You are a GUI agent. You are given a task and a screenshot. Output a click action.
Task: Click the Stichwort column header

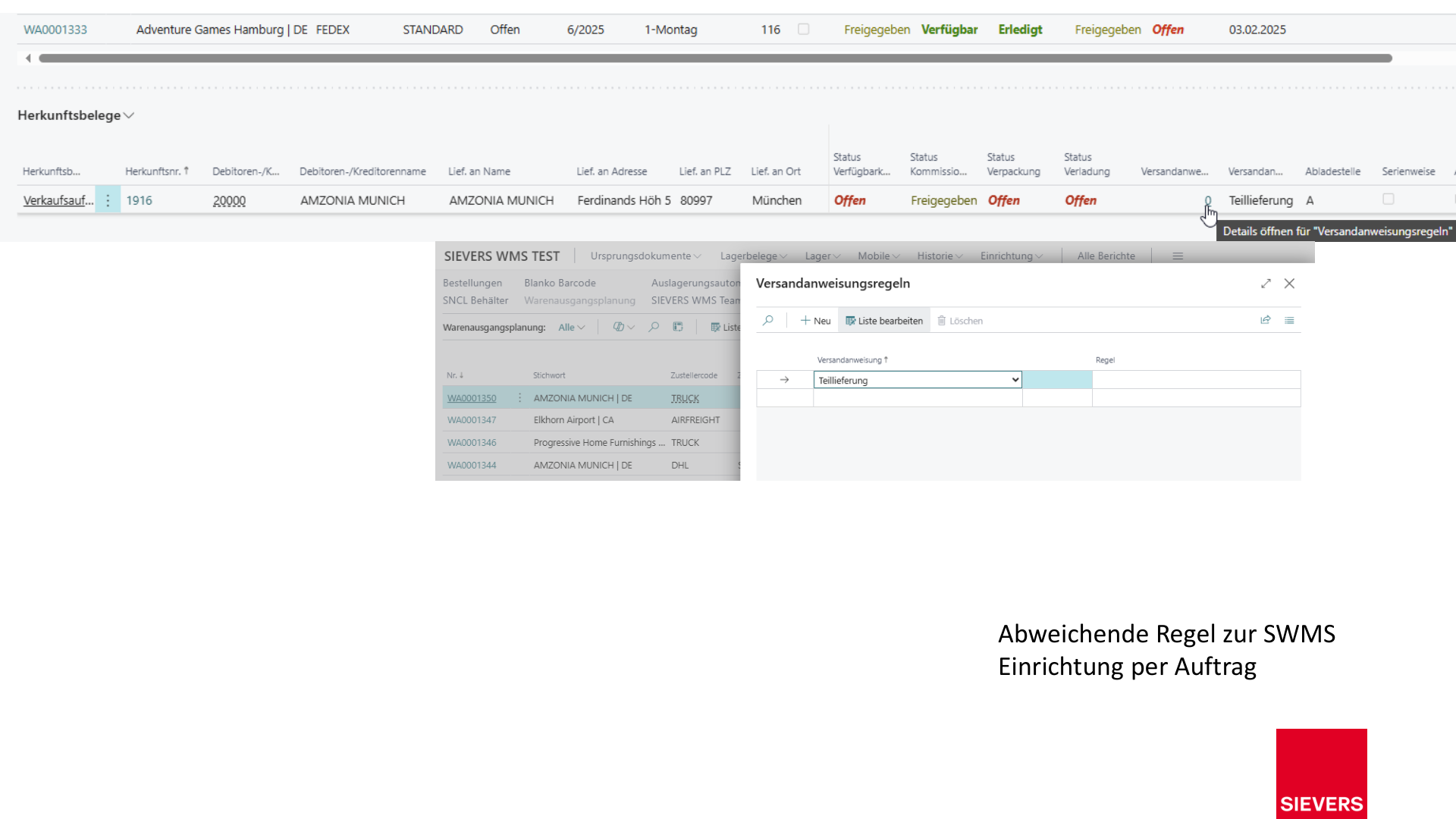pyautogui.click(x=549, y=375)
